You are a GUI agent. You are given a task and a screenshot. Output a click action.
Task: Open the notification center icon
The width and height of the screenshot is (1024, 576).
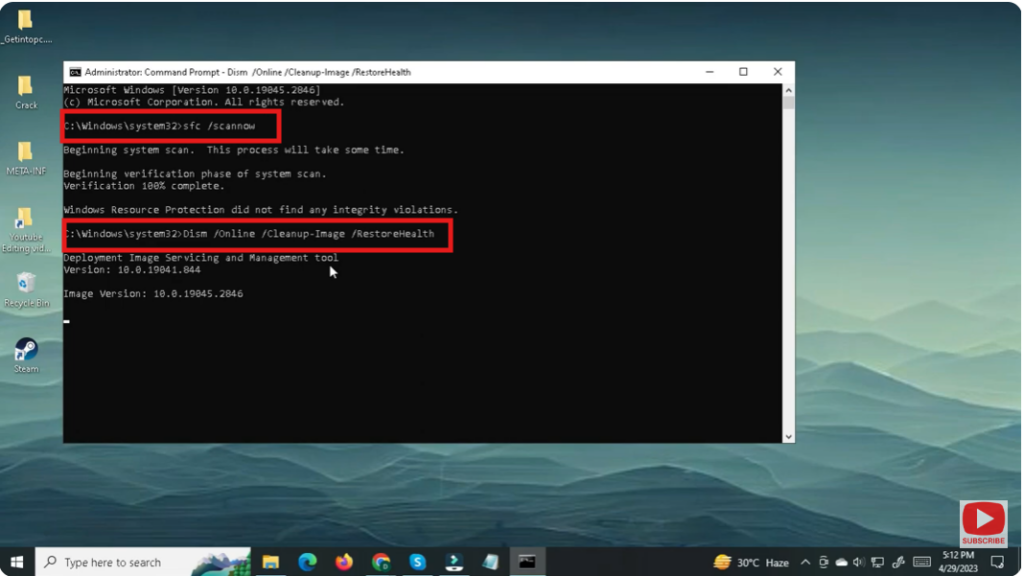point(996,562)
